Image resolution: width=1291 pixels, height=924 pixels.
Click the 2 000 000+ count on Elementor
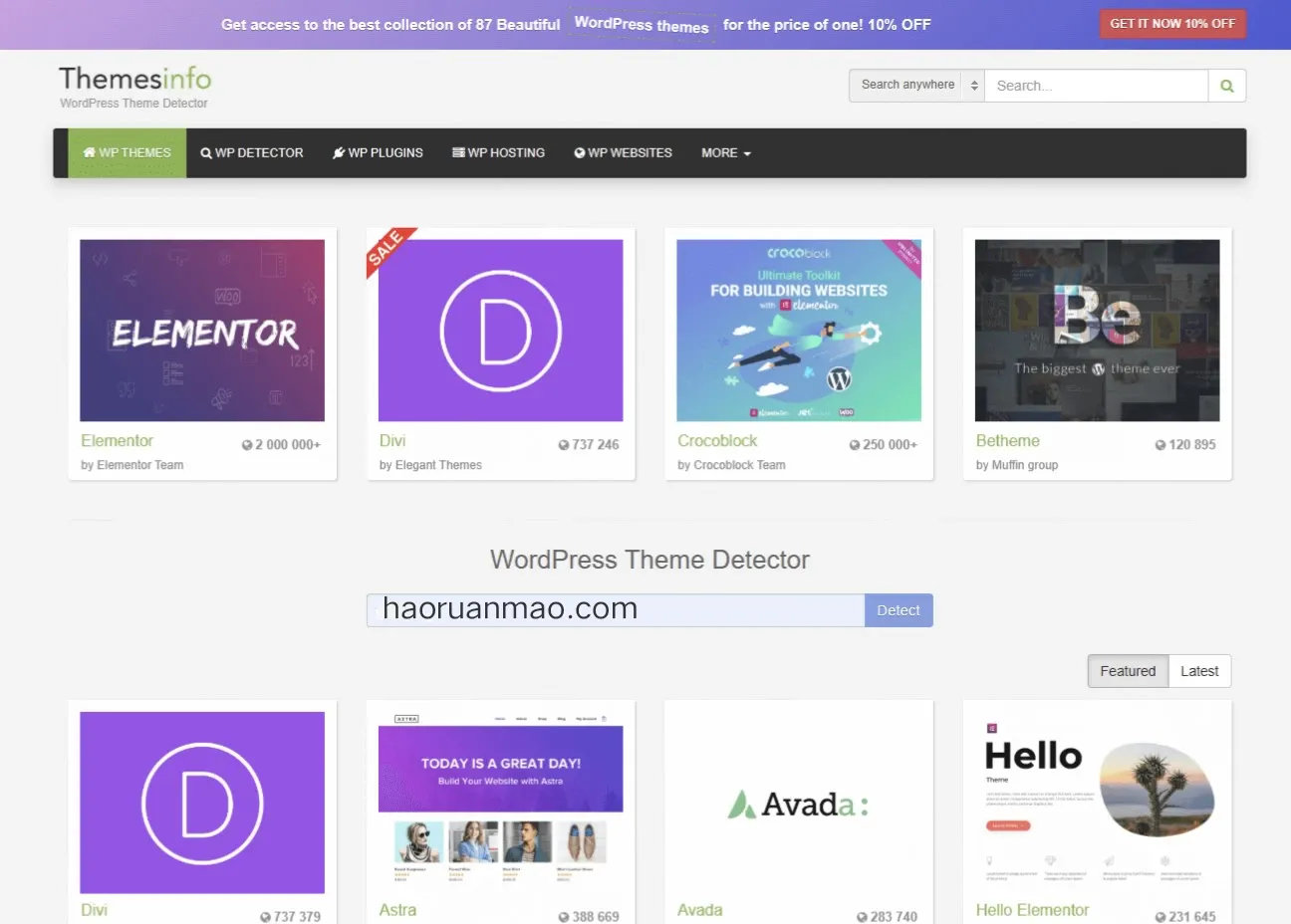tap(281, 445)
